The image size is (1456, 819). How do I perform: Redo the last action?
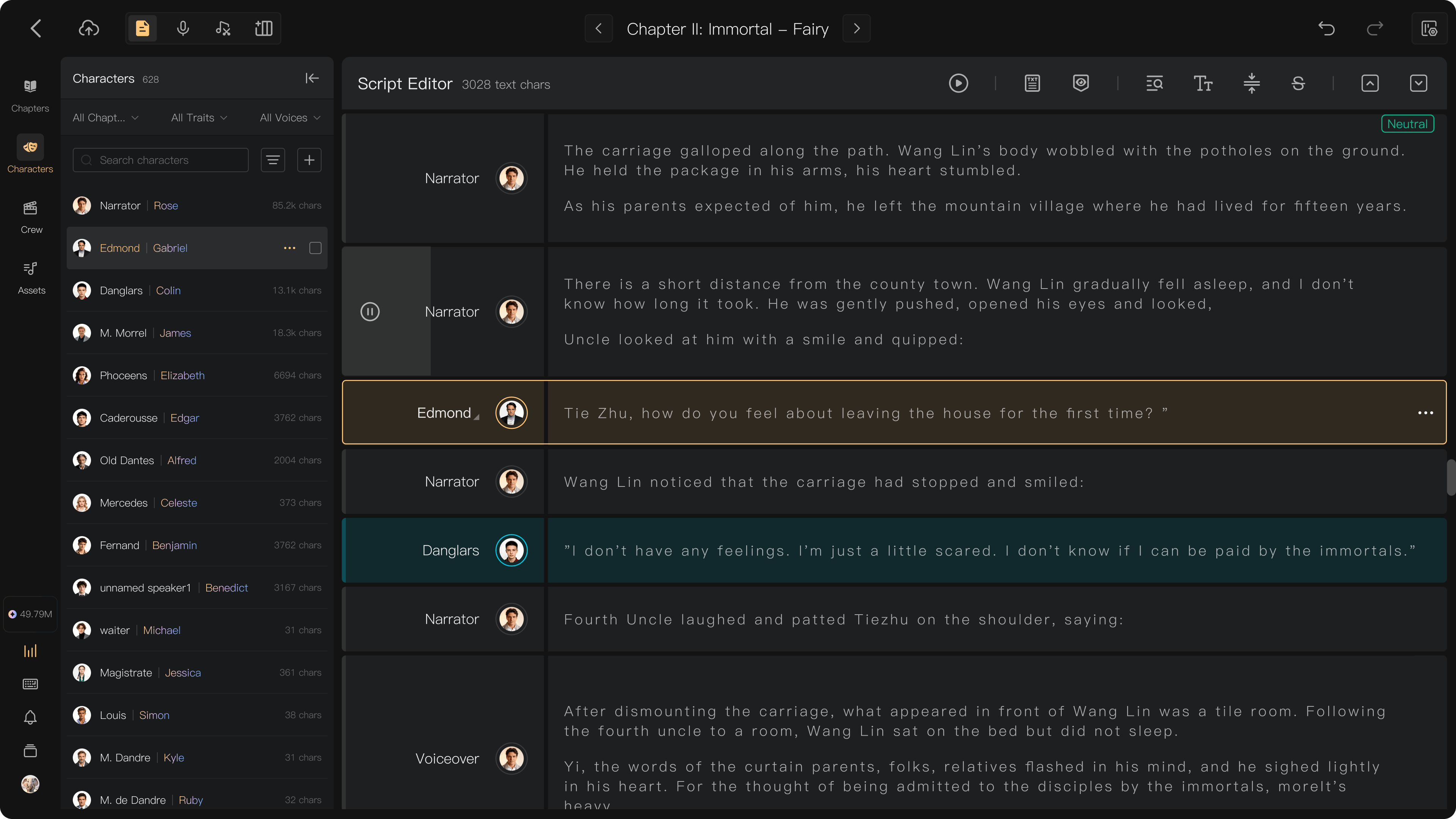[x=1374, y=28]
